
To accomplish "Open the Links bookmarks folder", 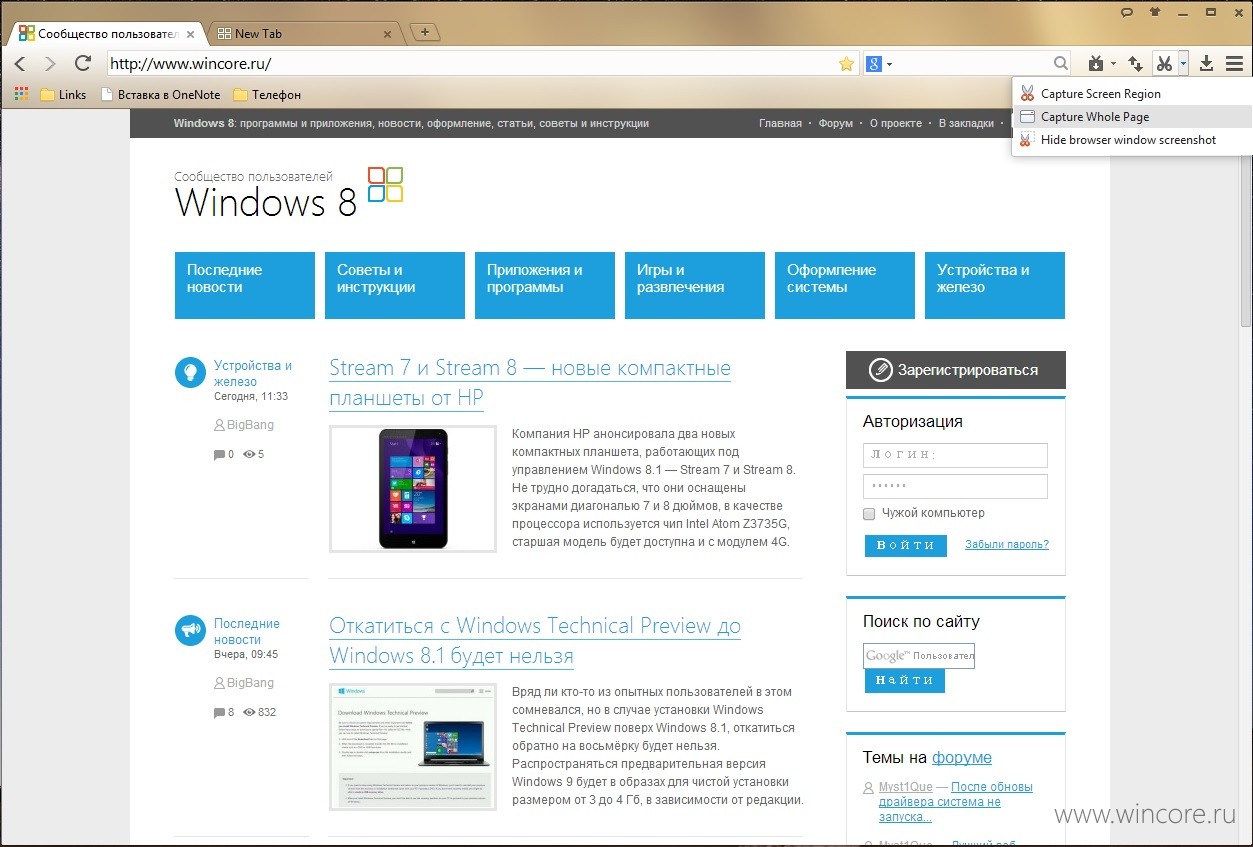I will point(63,95).
